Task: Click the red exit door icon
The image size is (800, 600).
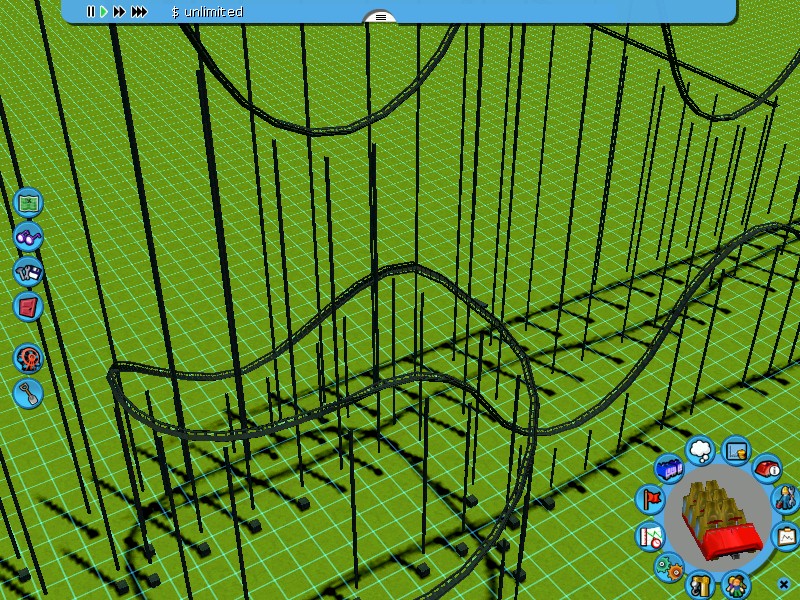Action: tap(28, 306)
